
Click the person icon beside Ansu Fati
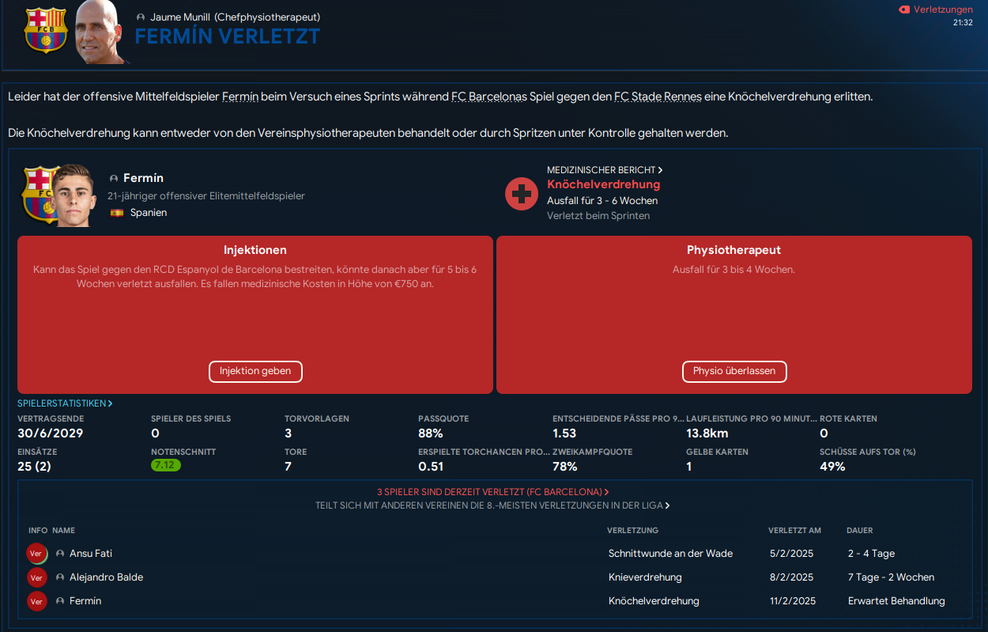[60, 553]
